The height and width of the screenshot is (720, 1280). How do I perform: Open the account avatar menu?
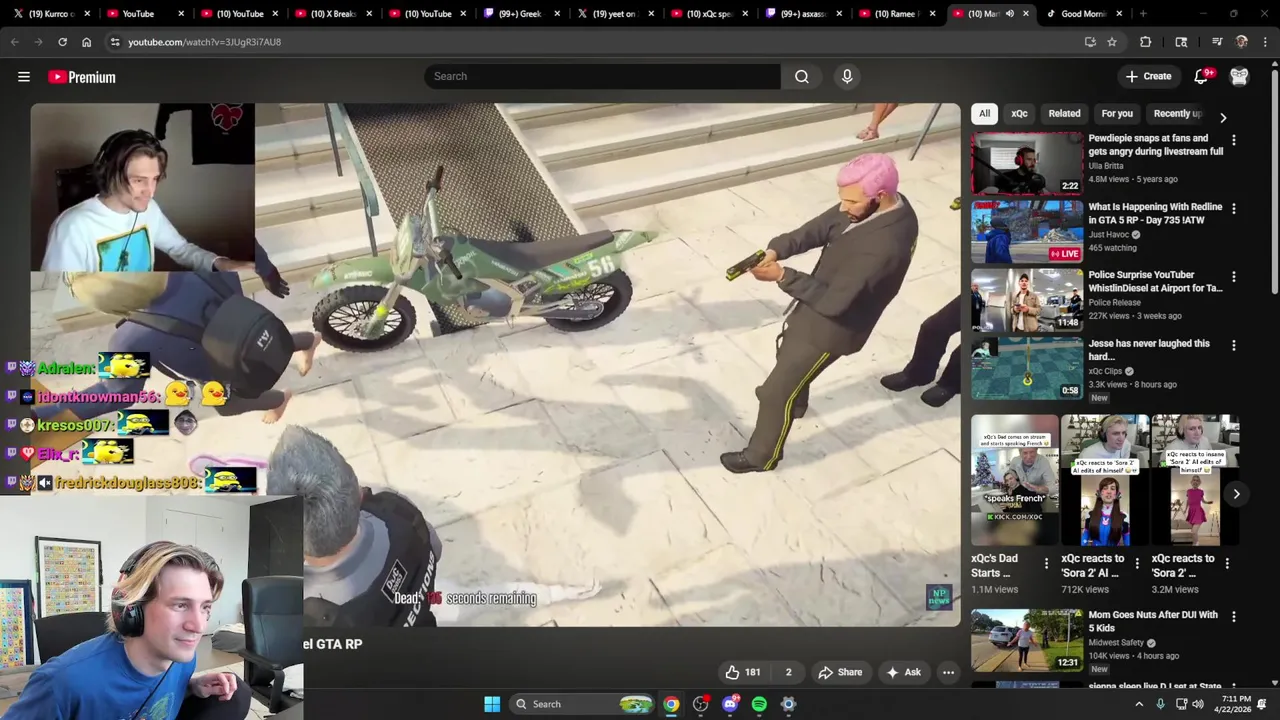(1239, 77)
